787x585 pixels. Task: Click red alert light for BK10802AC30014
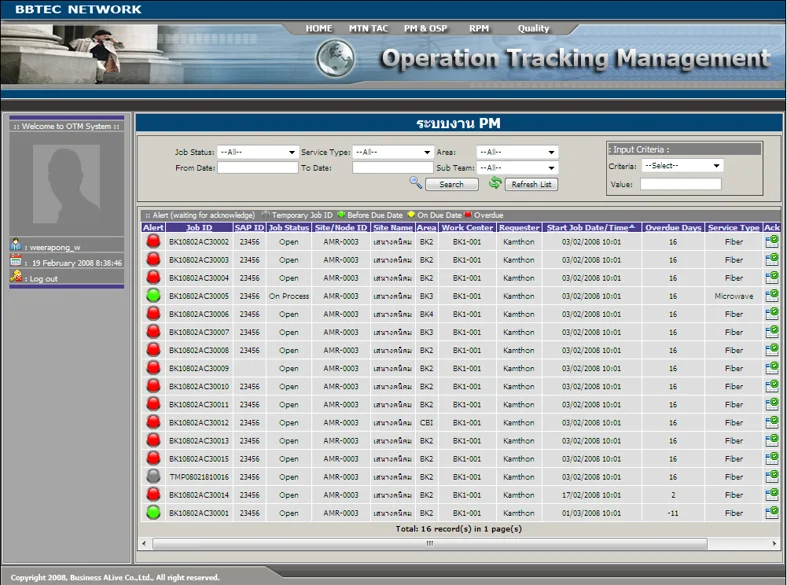tap(153, 495)
